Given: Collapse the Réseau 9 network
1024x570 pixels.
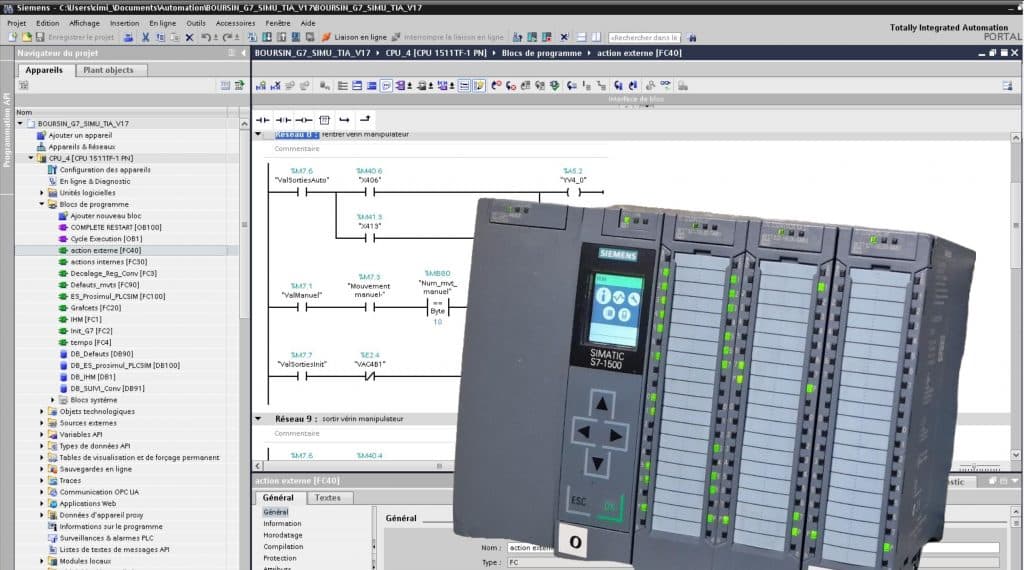Looking at the screenshot, I should 258,419.
